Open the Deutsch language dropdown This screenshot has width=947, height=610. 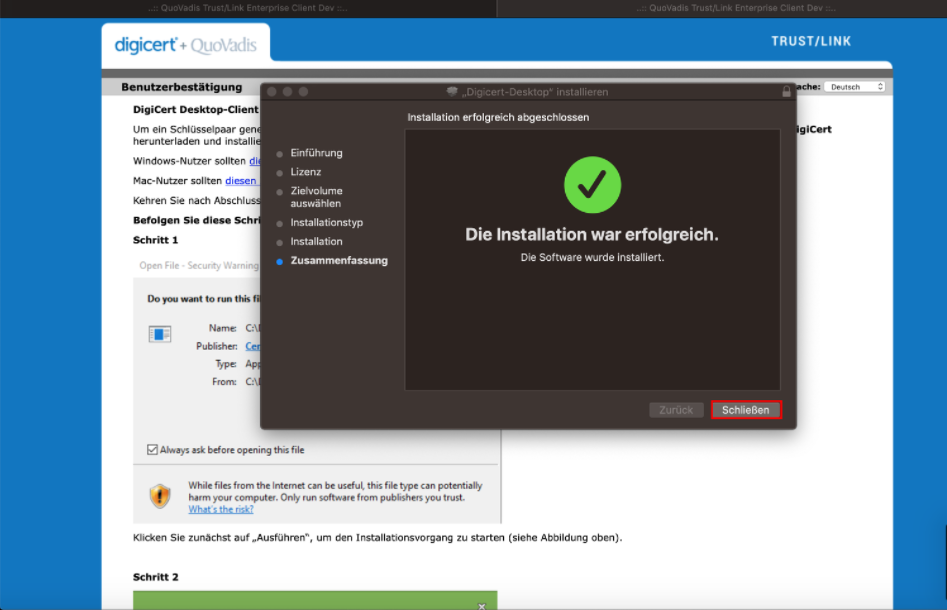click(x=855, y=87)
